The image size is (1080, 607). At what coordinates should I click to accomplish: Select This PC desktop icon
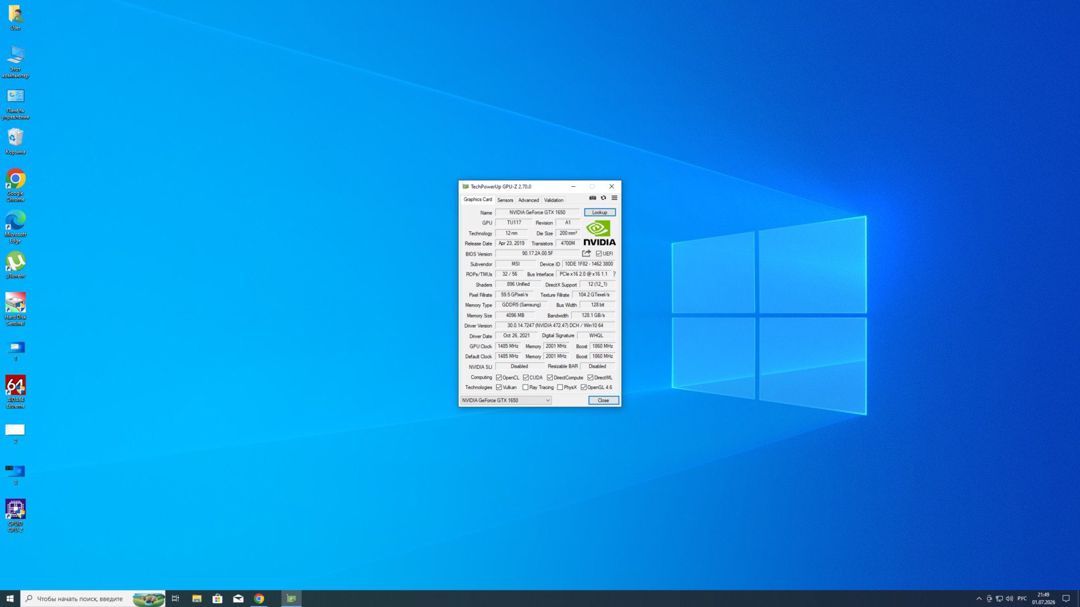tap(15, 62)
